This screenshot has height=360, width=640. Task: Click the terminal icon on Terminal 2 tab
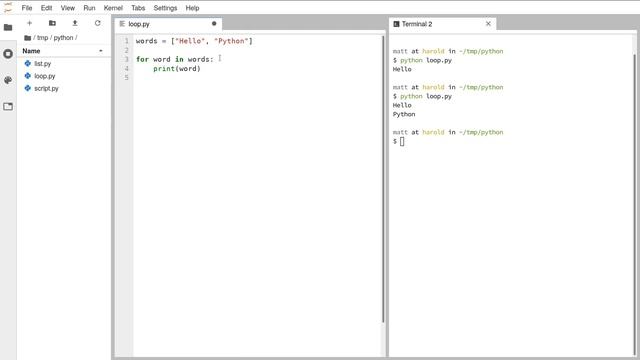(x=396, y=24)
